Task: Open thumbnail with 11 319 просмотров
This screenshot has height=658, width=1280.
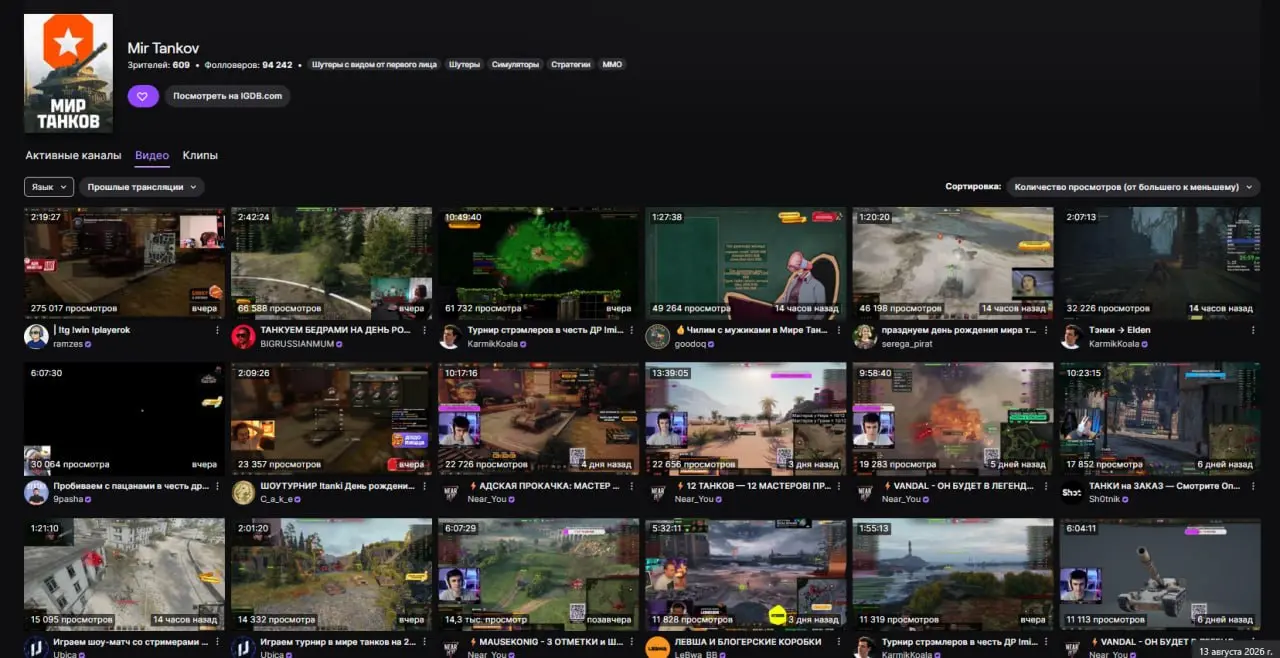Action: click(x=952, y=574)
